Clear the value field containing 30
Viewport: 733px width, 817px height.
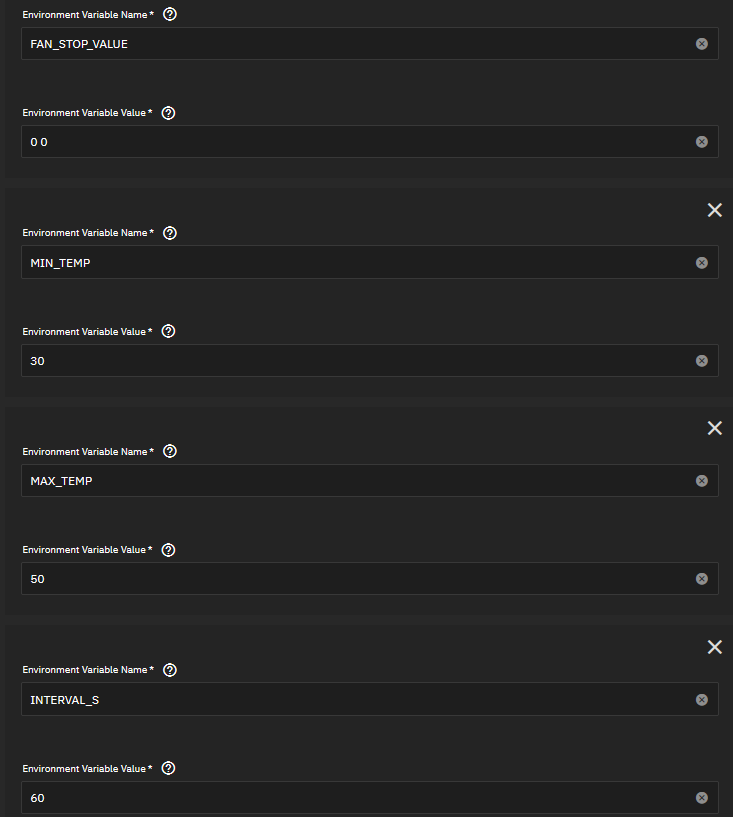click(x=701, y=361)
